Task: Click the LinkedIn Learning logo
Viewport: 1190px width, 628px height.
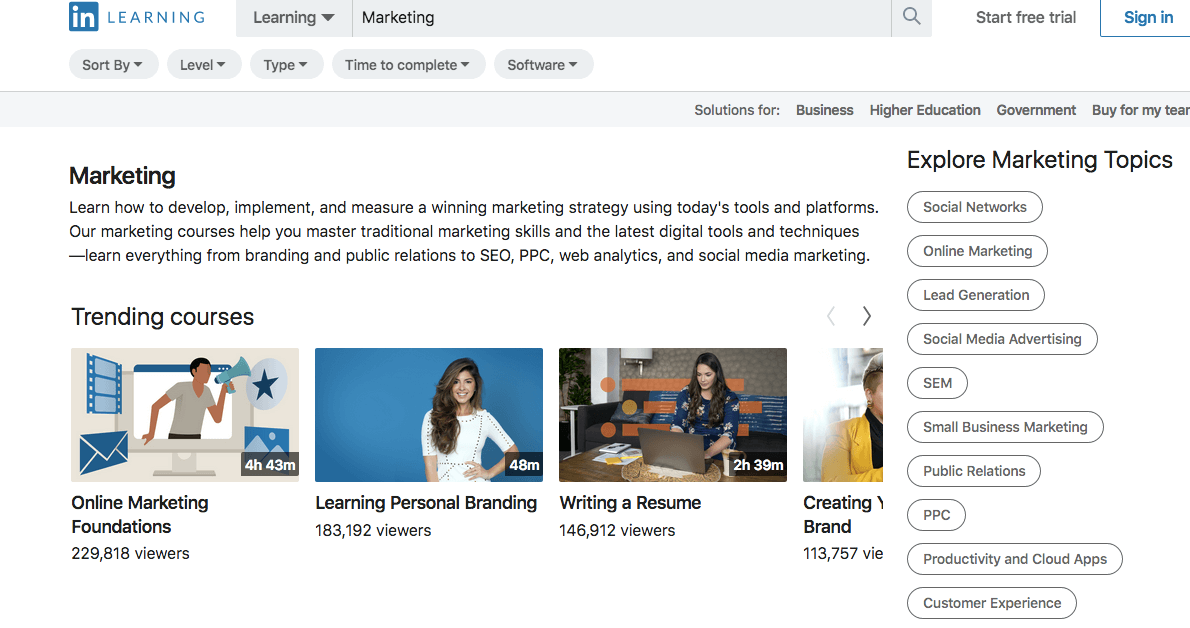Action: [136, 17]
